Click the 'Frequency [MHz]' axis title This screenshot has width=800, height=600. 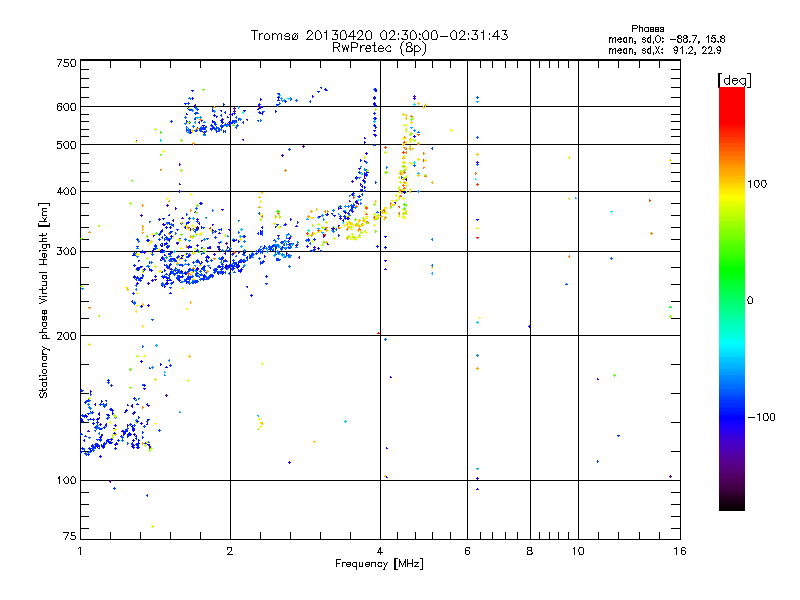tap(379, 564)
